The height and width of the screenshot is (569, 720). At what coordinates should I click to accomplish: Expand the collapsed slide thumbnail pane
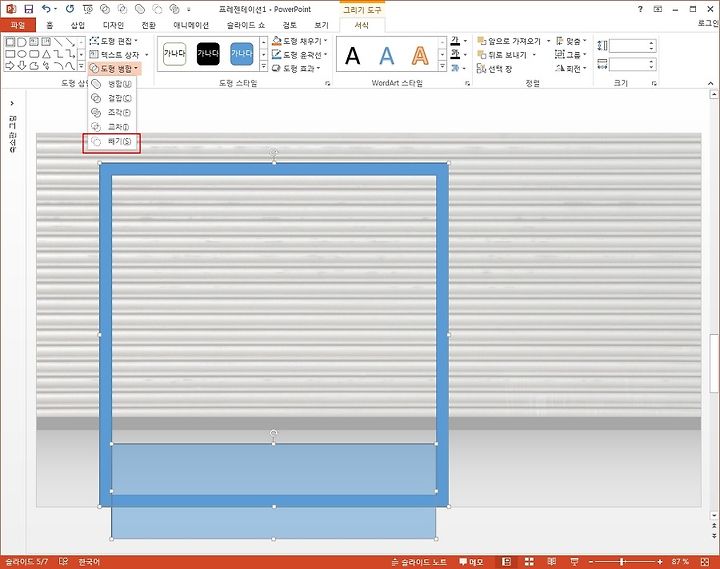tap(12, 103)
